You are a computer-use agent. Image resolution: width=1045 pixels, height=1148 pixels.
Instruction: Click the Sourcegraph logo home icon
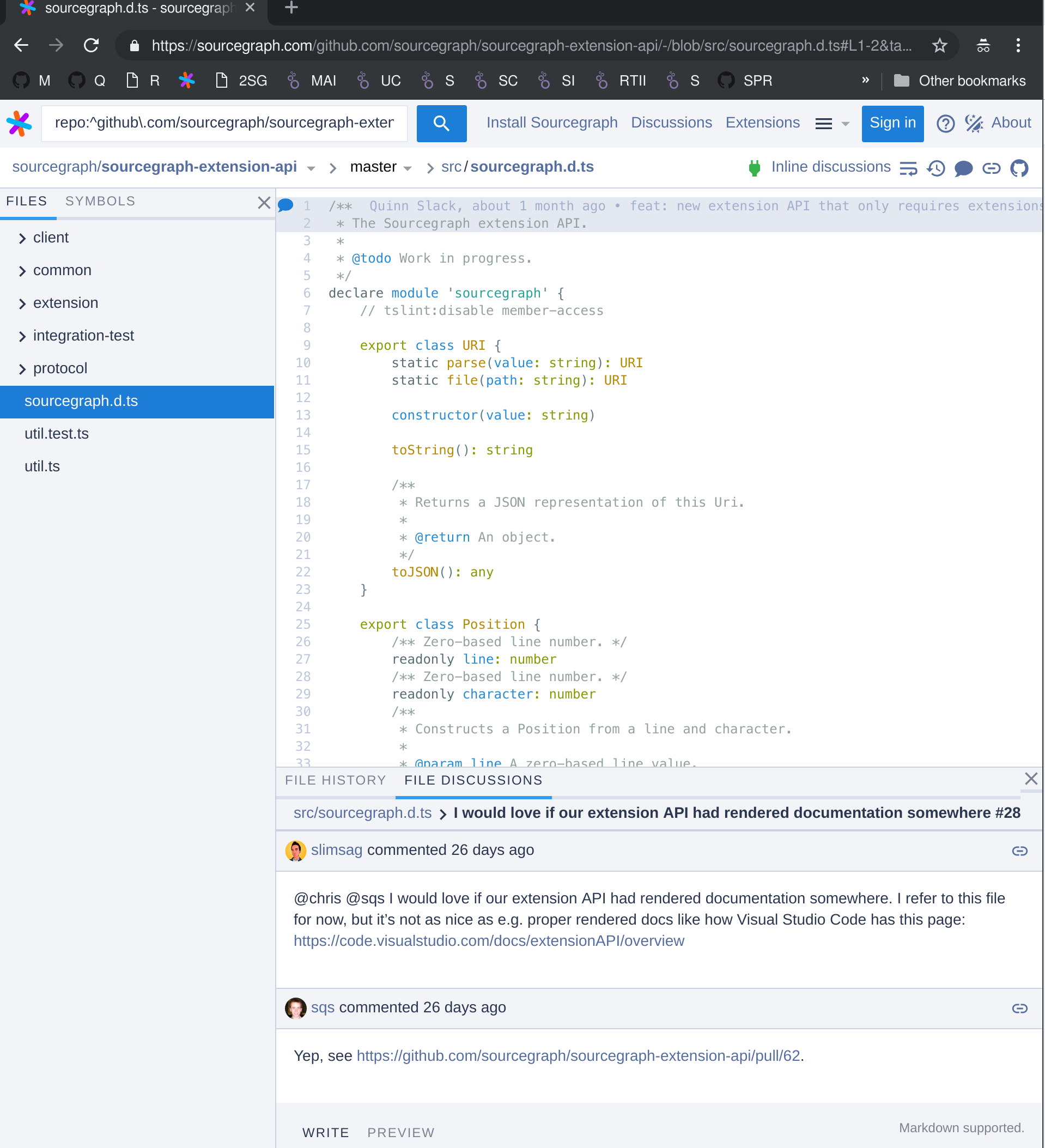[x=20, y=124]
